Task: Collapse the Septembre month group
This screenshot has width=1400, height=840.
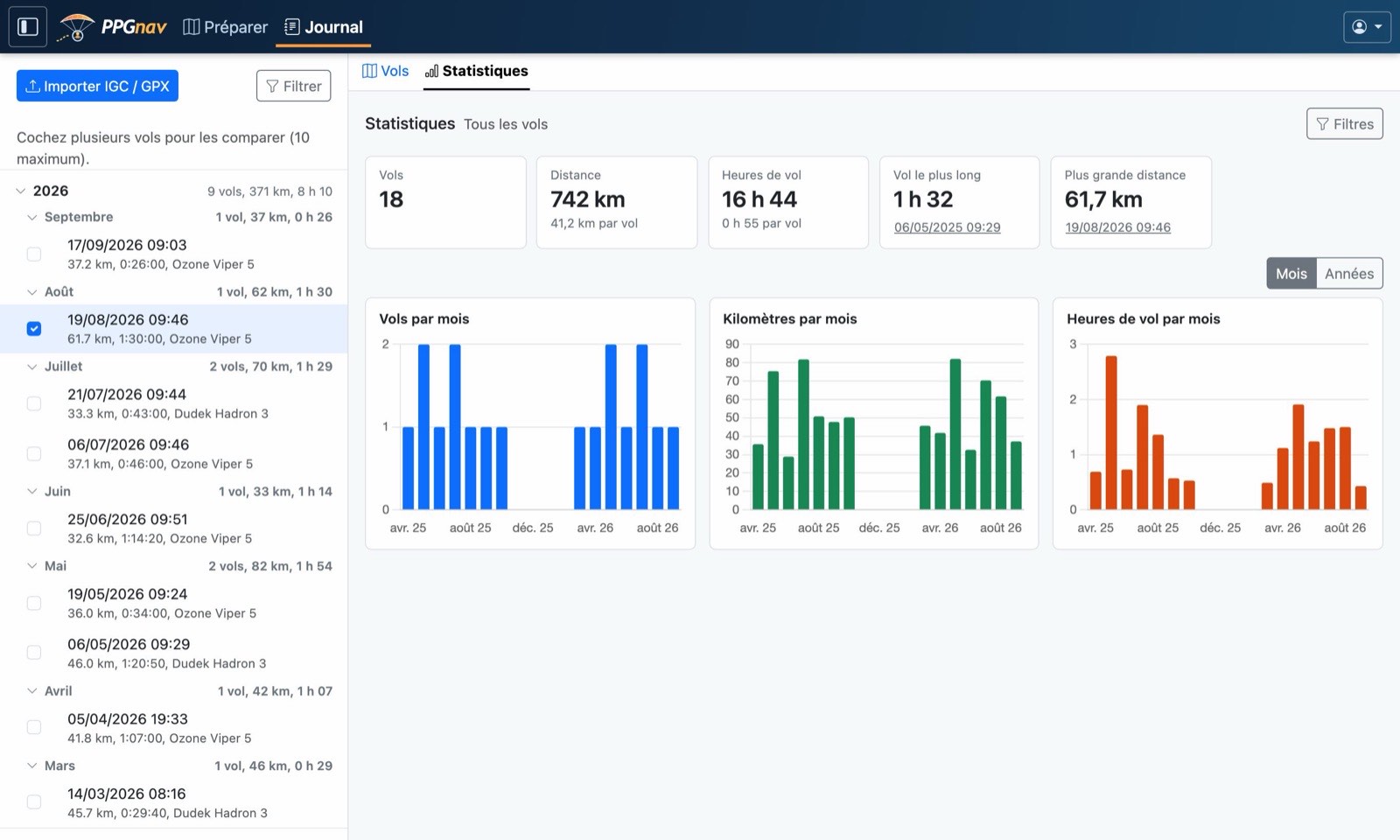Action: 32,217
